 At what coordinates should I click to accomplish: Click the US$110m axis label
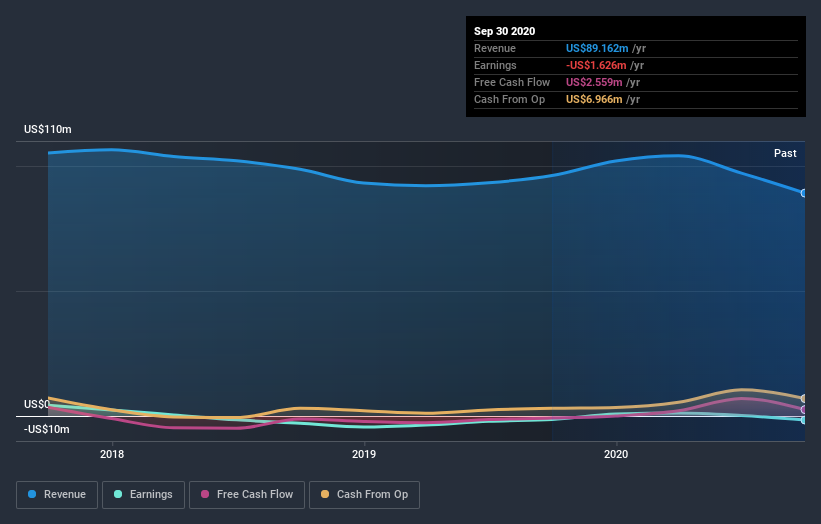(x=48, y=129)
